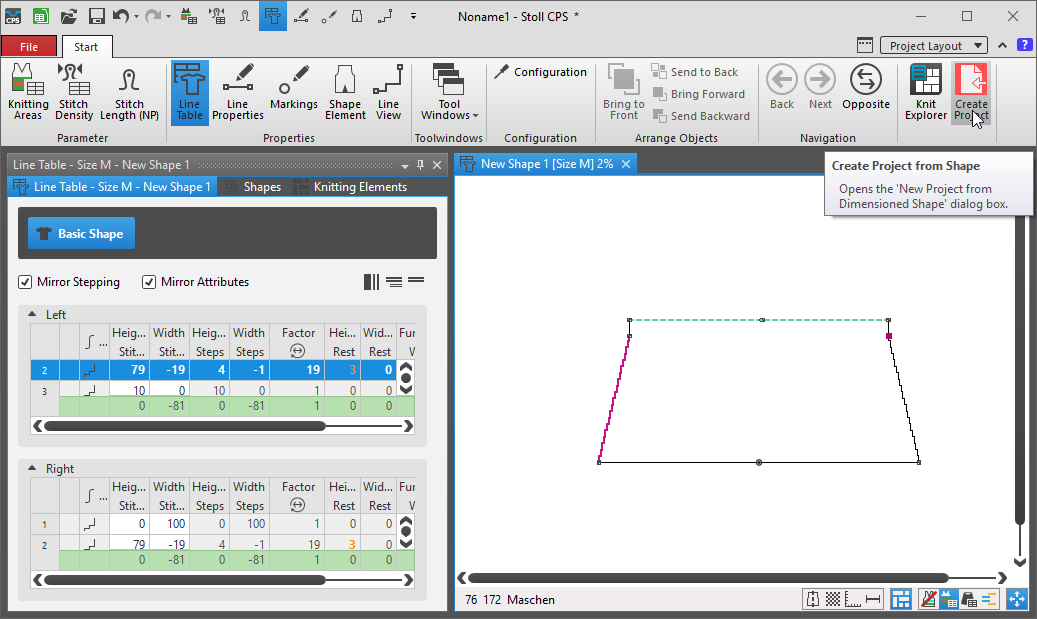Launch the Knit Explorer
Viewport: 1037px width, 619px height.
click(925, 92)
